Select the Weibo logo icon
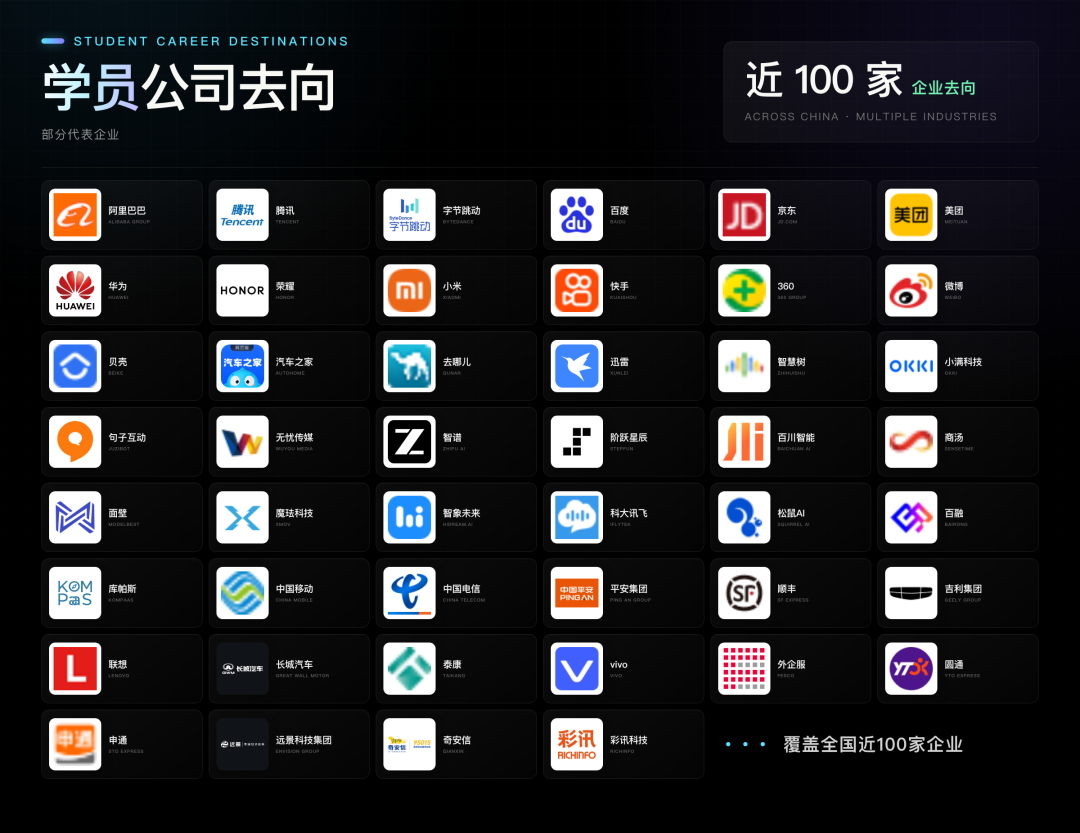Viewport: 1080px width, 833px height. pyautogui.click(x=911, y=291)
